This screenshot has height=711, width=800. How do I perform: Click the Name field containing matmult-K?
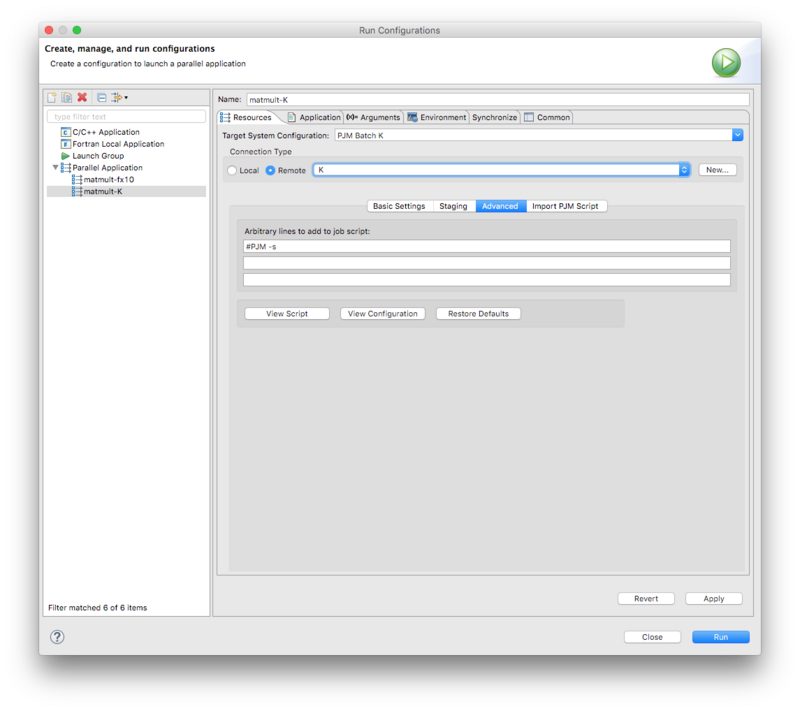497,99
